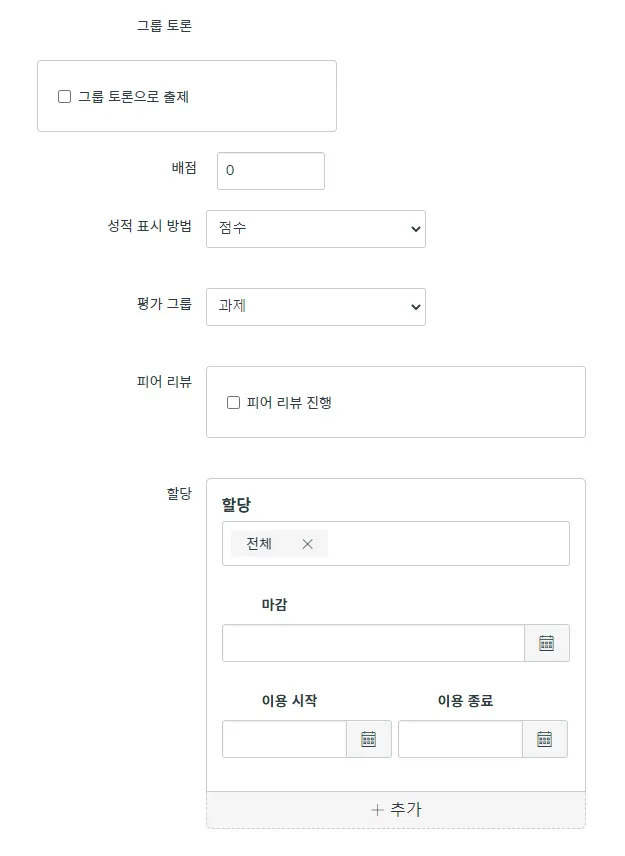Viewport: 625px width, 856px height.
Task: Expand the 성적 표시 방법 dropdown showing 점수
Action: 315,228
